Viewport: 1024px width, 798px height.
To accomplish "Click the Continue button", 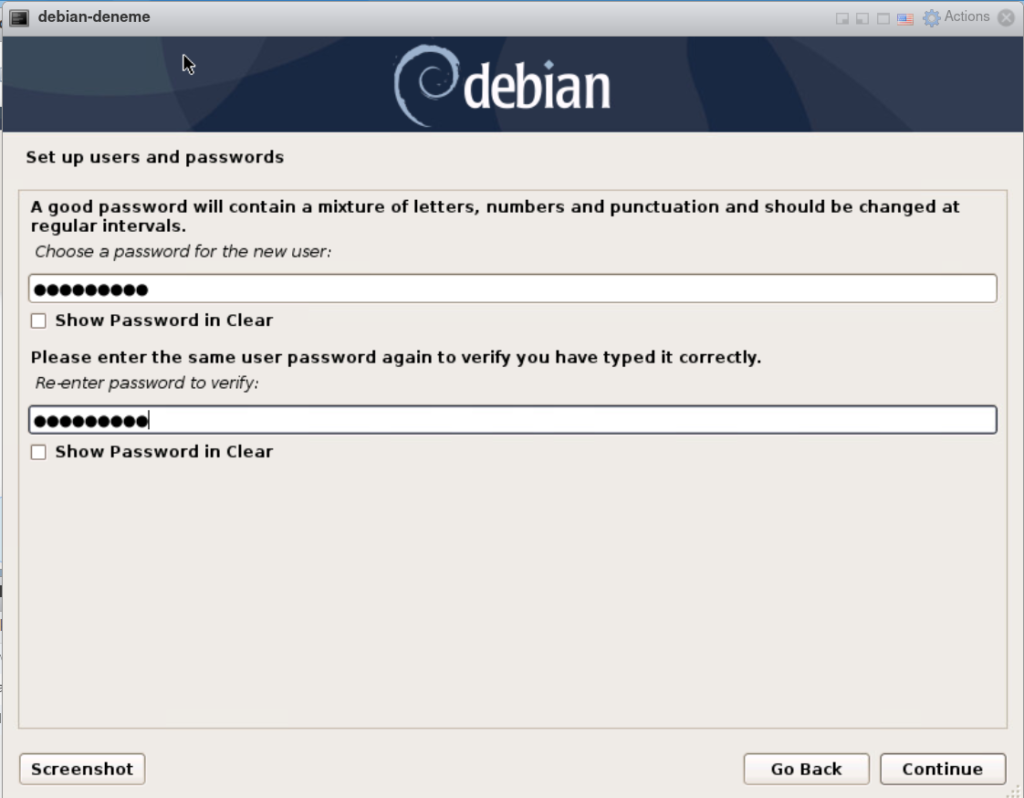I will click(x=942, y=769).
